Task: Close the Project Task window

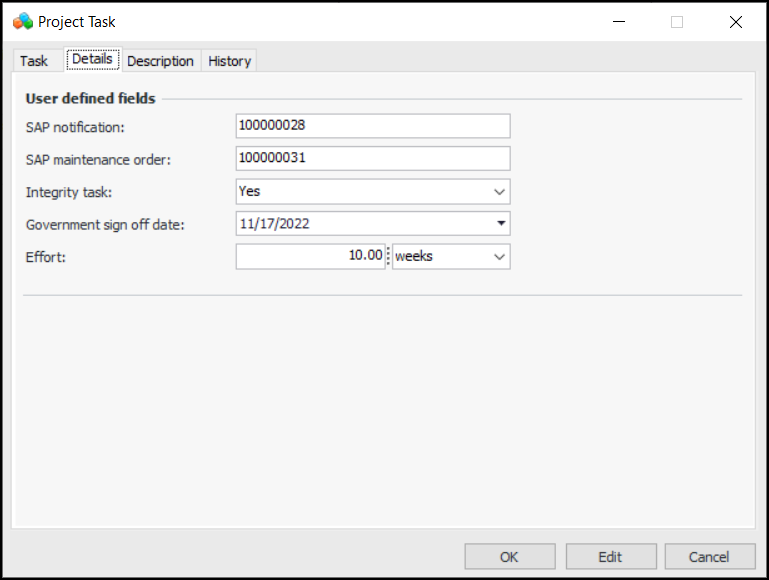Action: (x=736, y=22)
